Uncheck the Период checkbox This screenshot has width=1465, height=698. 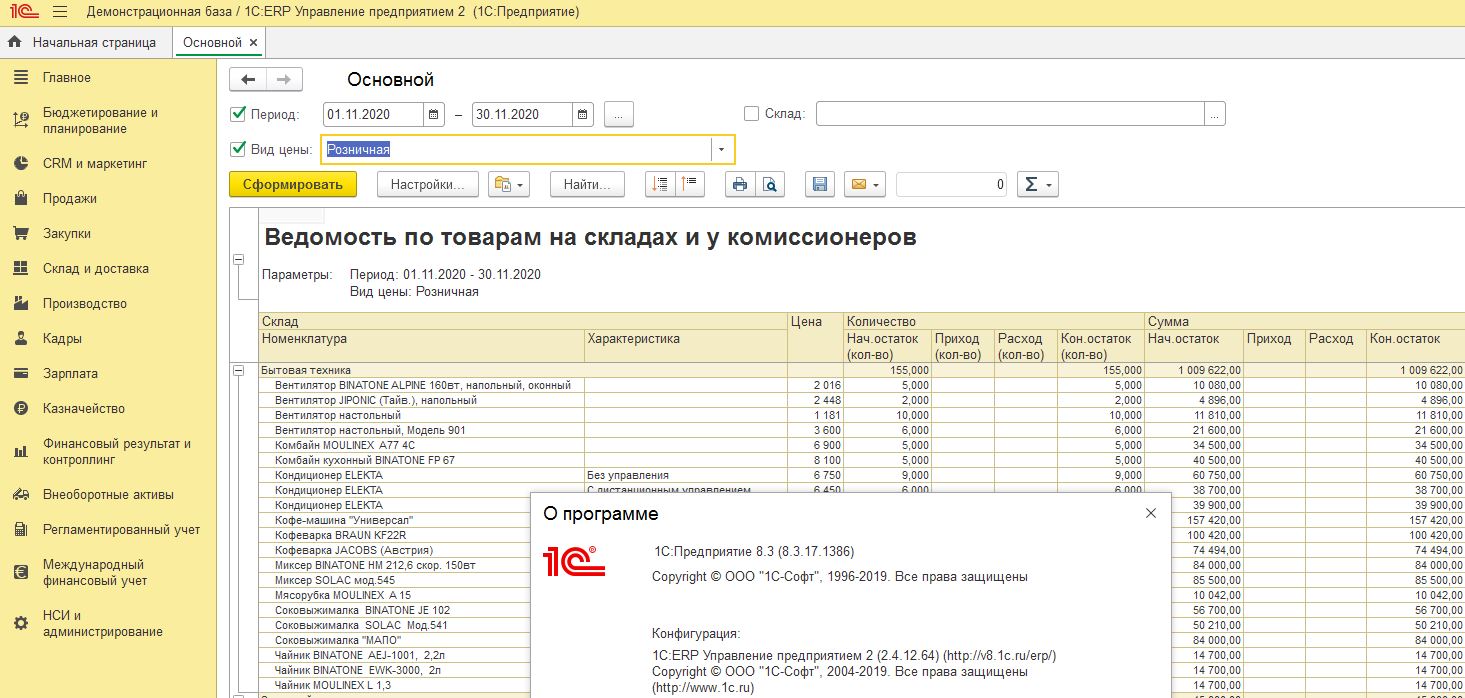click(x=238, y=114)
